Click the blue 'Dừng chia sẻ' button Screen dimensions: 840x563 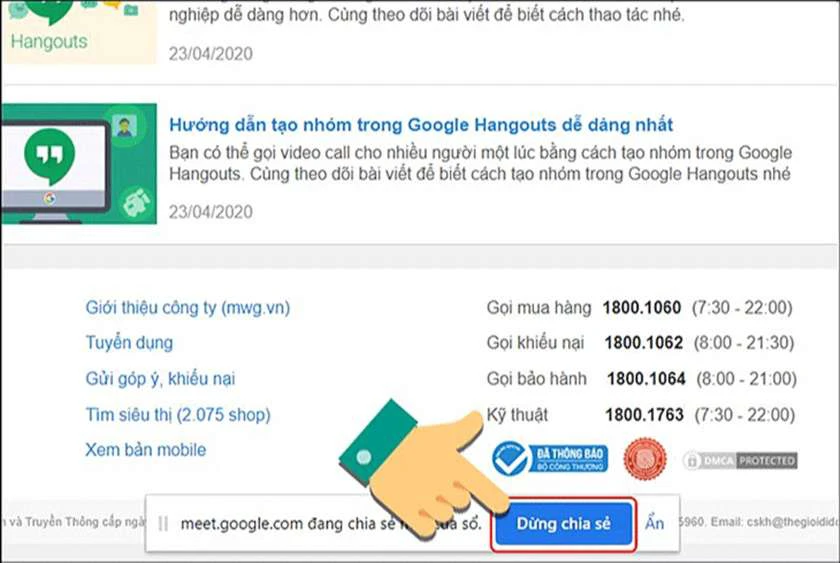[x=563, y=524]
